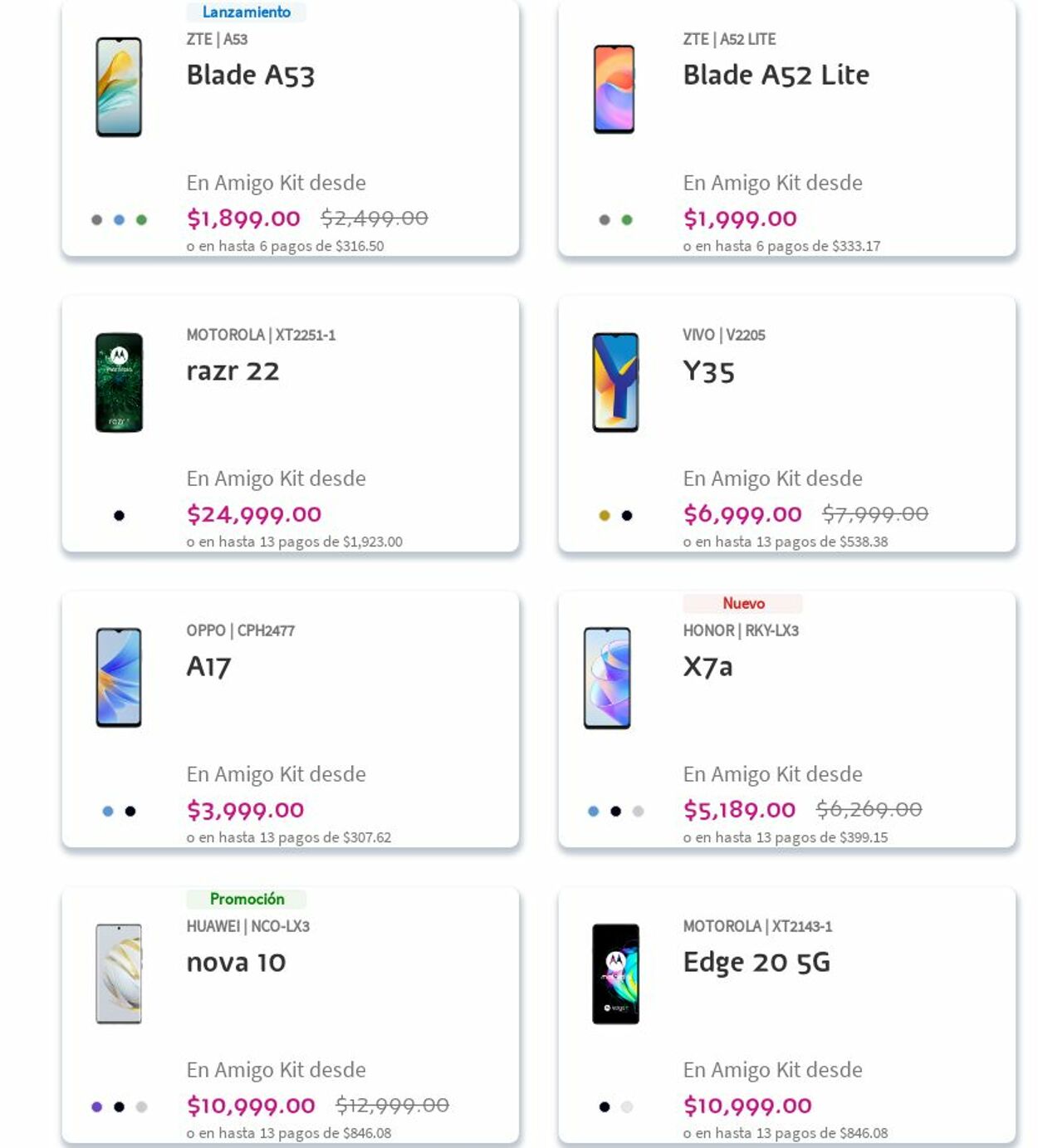Click the razr 22 product name

point(233,371)
